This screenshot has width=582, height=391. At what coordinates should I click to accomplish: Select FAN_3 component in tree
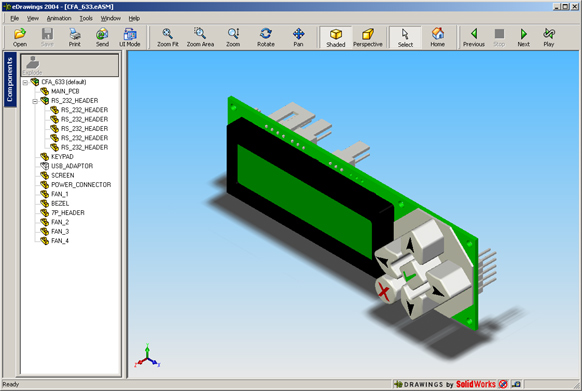(x=60, y=231)
